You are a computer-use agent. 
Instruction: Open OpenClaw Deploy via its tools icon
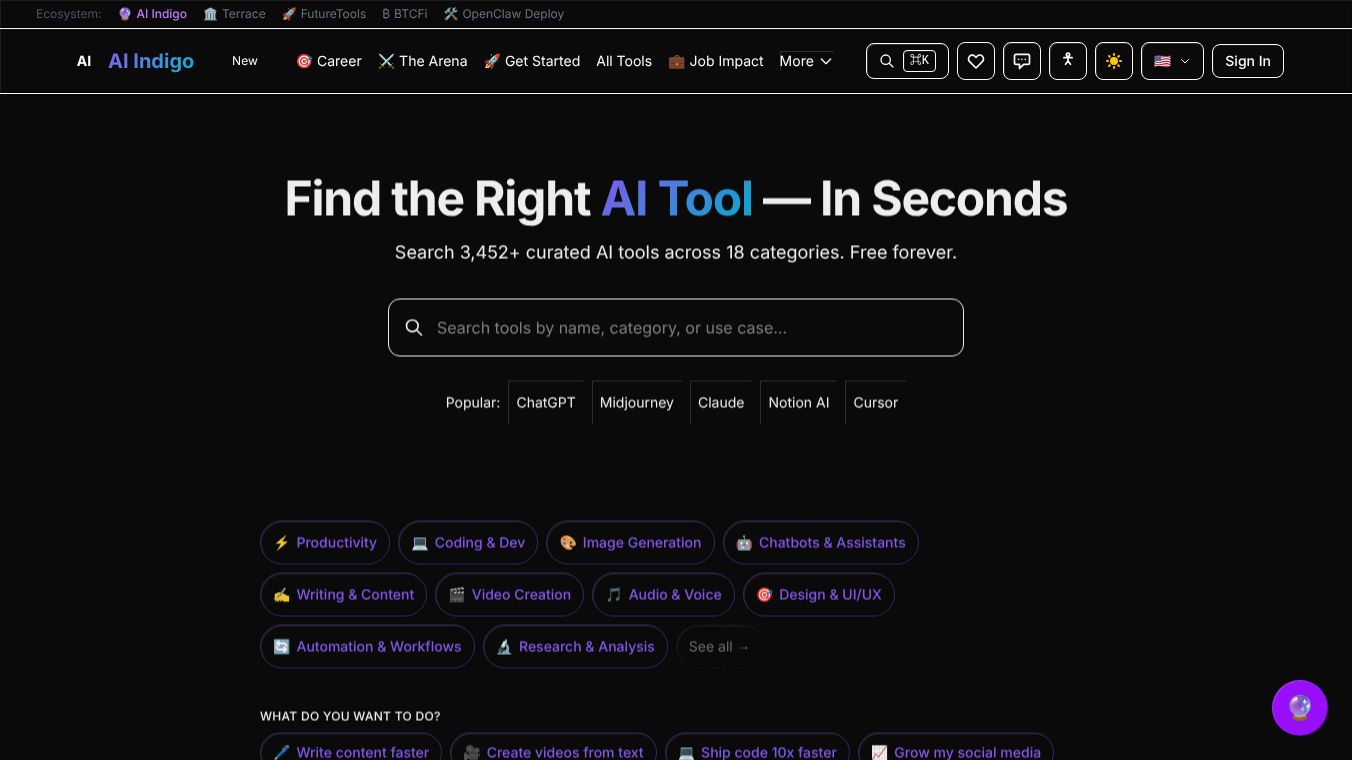tap(450, 14)
